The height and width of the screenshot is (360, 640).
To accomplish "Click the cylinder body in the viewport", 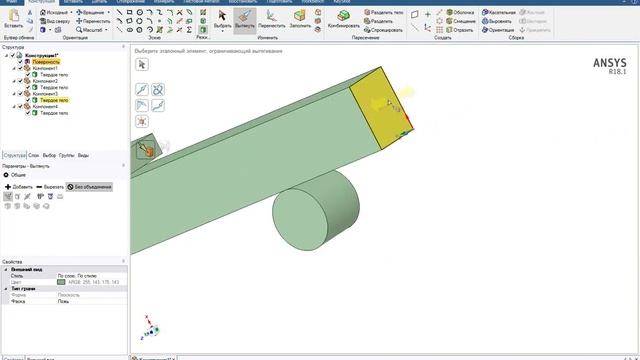I will pos(315,210).
